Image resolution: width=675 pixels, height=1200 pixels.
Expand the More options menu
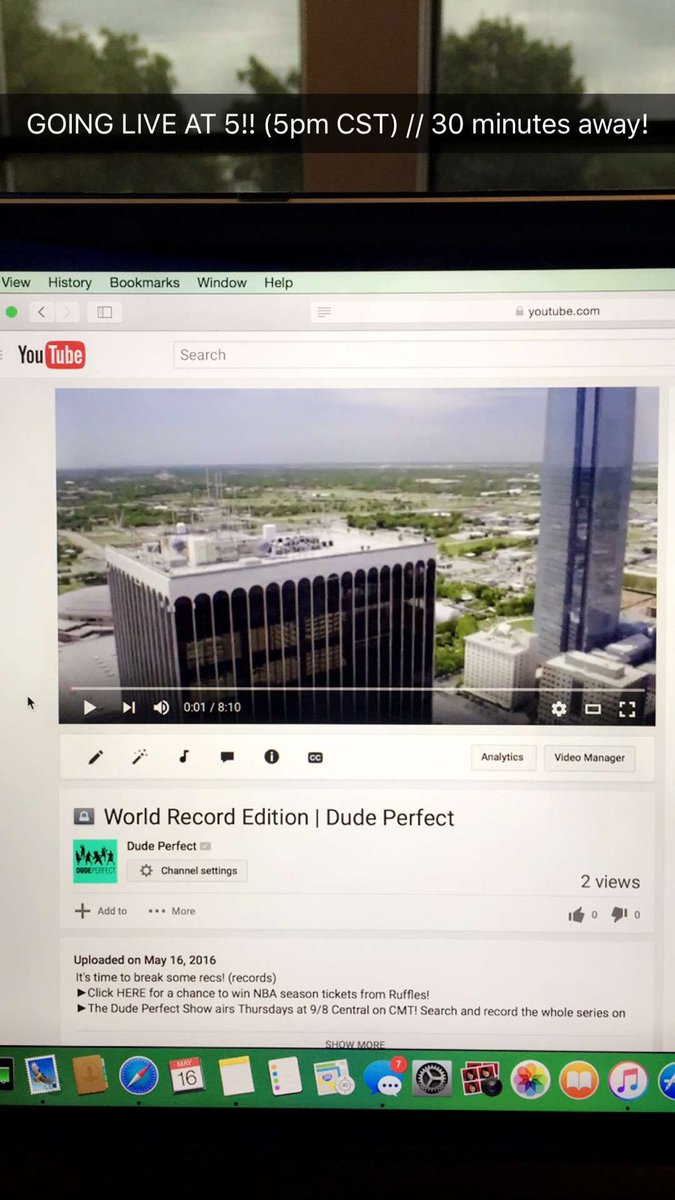172,911
